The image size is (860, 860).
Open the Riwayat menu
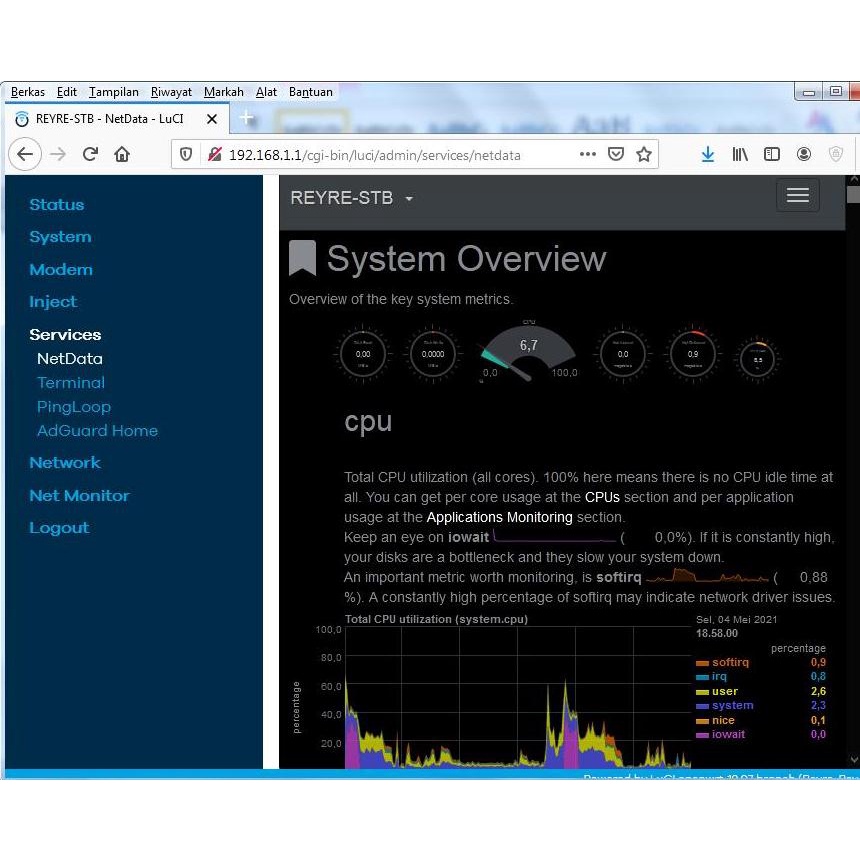click(x=171, y=92)
